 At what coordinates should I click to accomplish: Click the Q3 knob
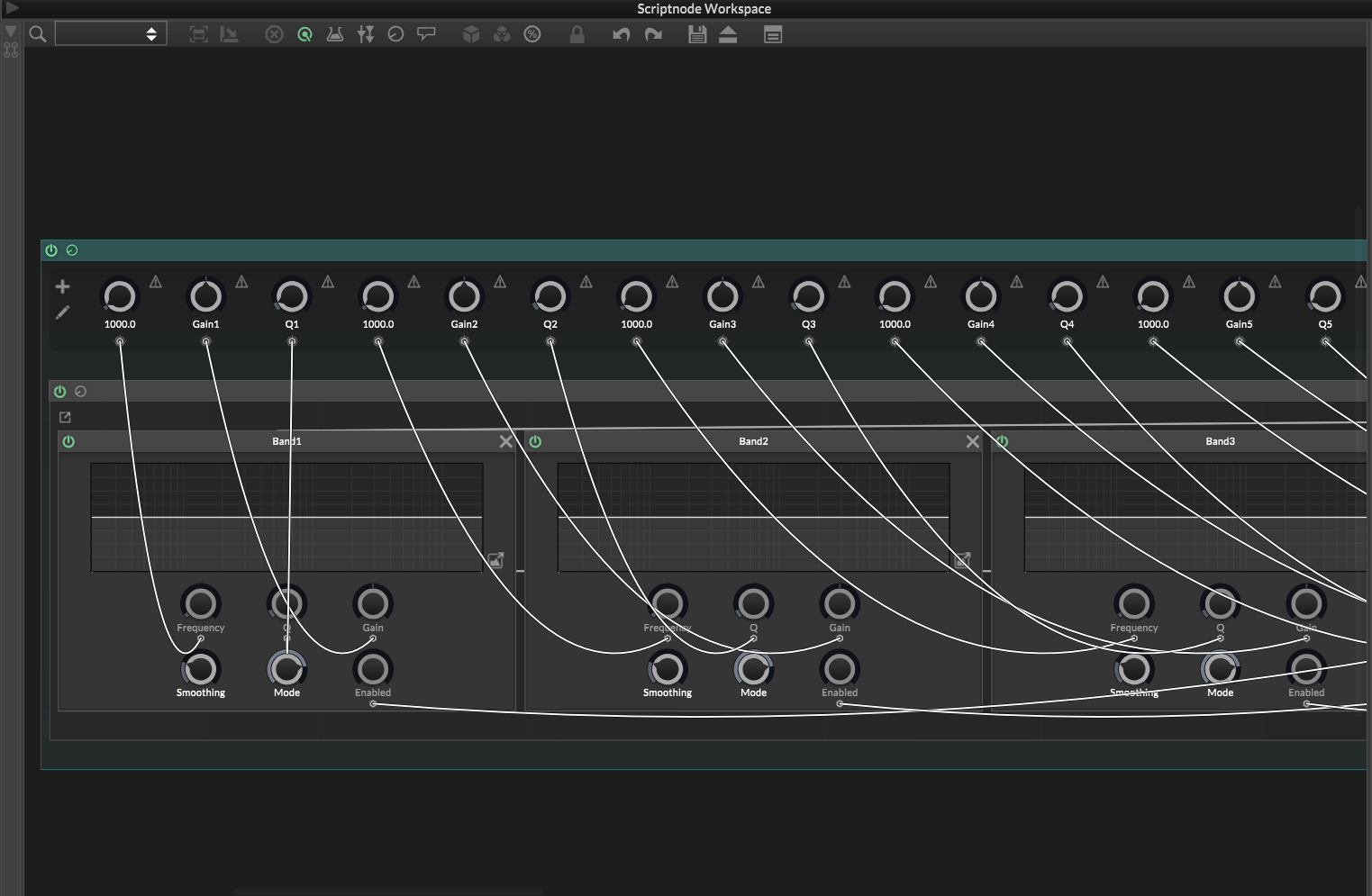(809, 296)
